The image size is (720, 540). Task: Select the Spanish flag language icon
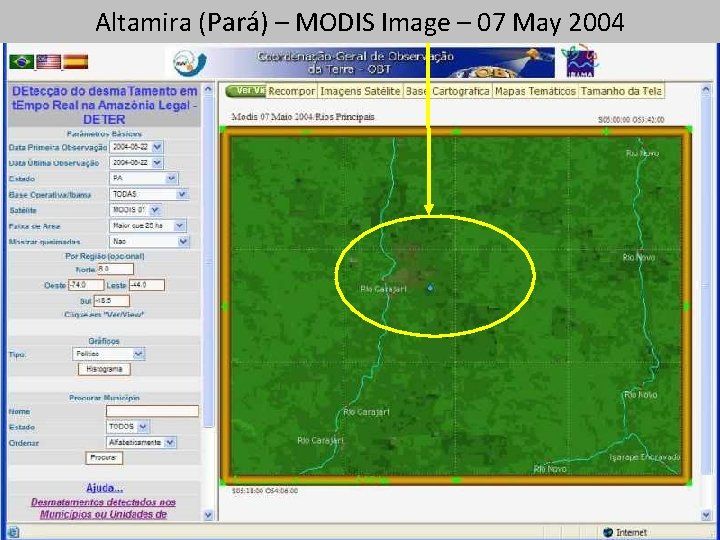pyautogui.click(x=75, y=62)
